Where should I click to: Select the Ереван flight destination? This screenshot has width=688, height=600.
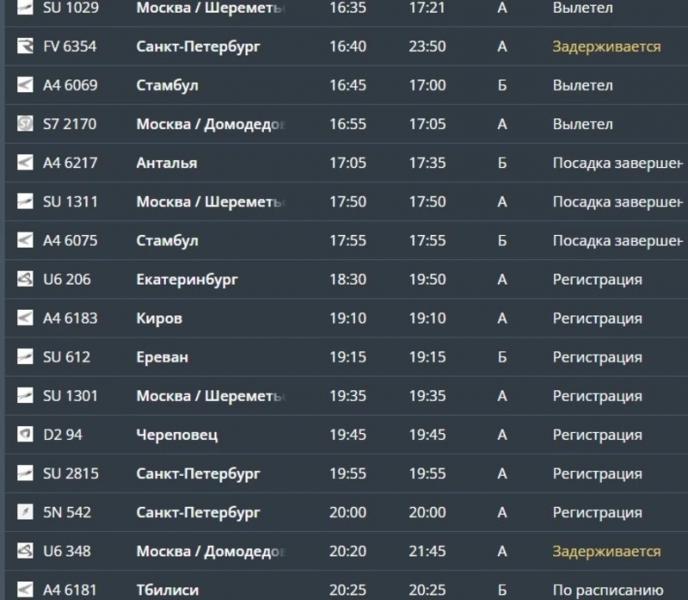162,357
